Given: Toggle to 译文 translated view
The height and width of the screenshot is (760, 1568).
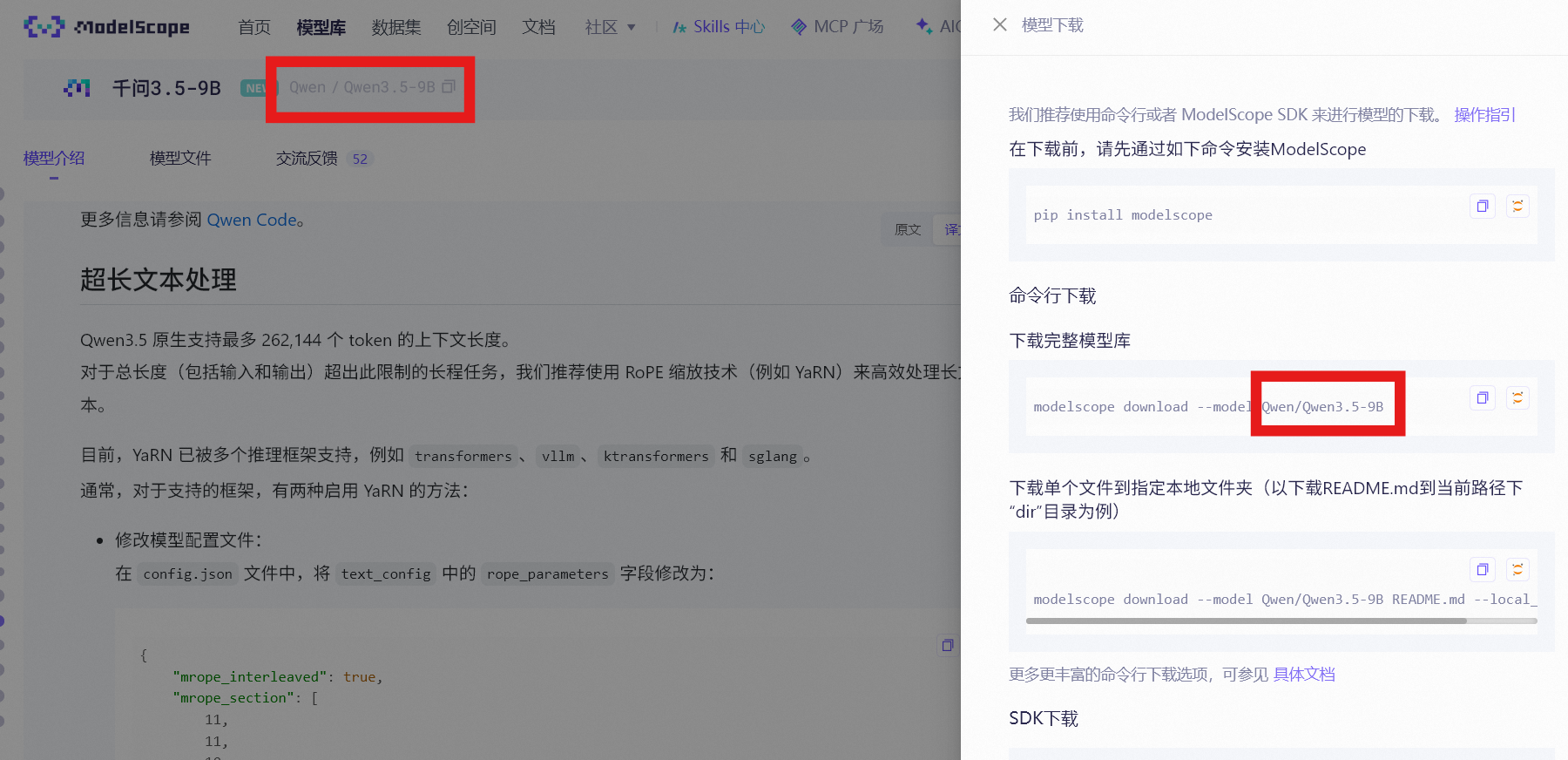Looking at the screenshot, I should 948,229.
